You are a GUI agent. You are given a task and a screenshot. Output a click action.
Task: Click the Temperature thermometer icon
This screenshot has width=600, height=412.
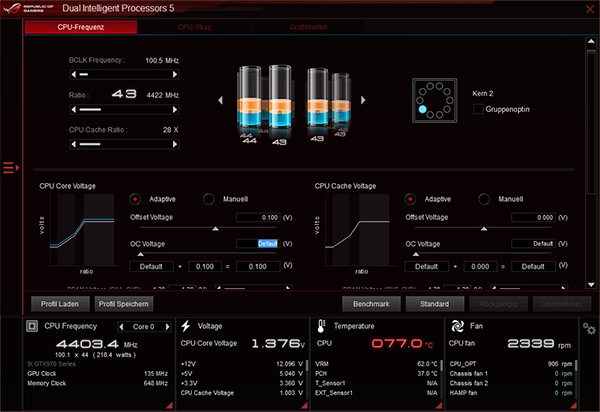coord(321,326)
